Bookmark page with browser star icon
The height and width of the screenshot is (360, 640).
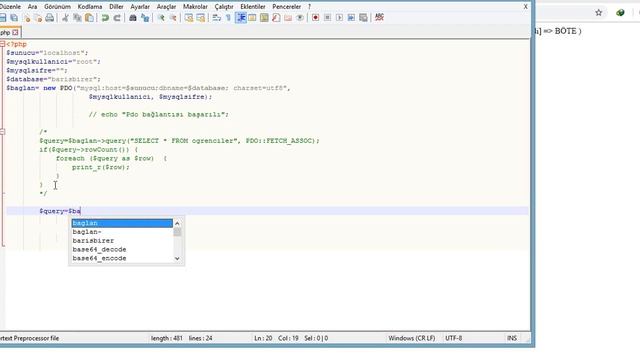pos(598,13)
